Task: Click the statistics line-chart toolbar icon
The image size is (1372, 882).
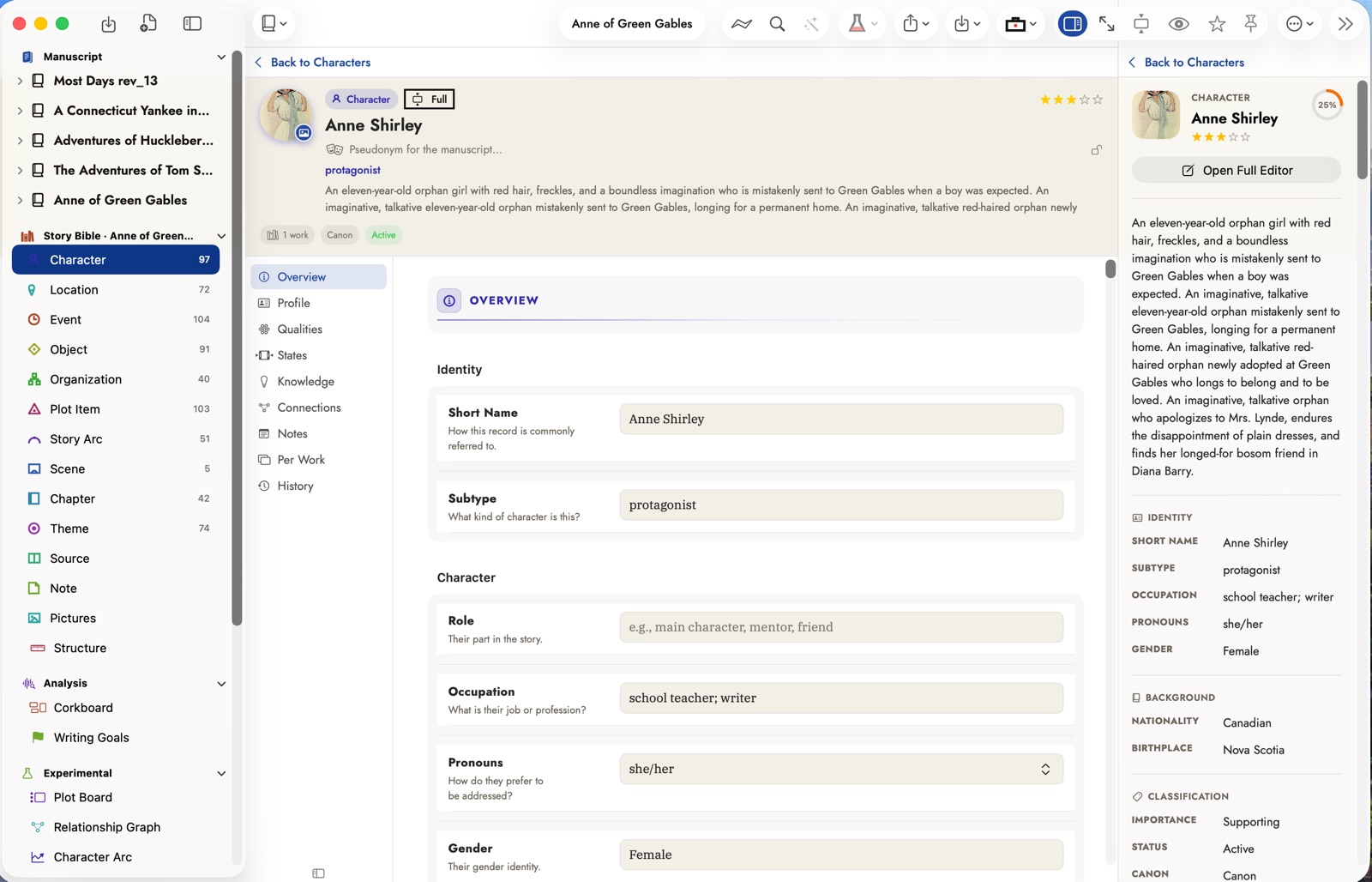Action: [741, 24]
